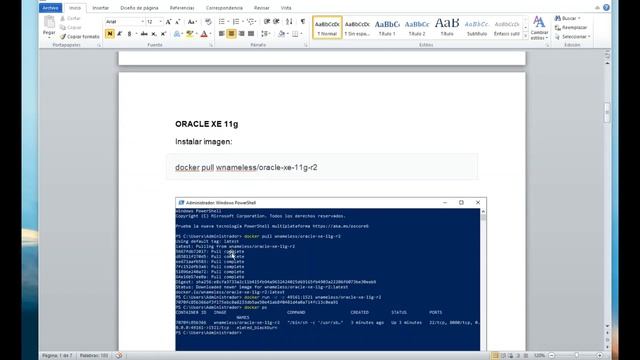Switch to the Insertar tab
Screen dimensions: 640x360
pos(100,8)
